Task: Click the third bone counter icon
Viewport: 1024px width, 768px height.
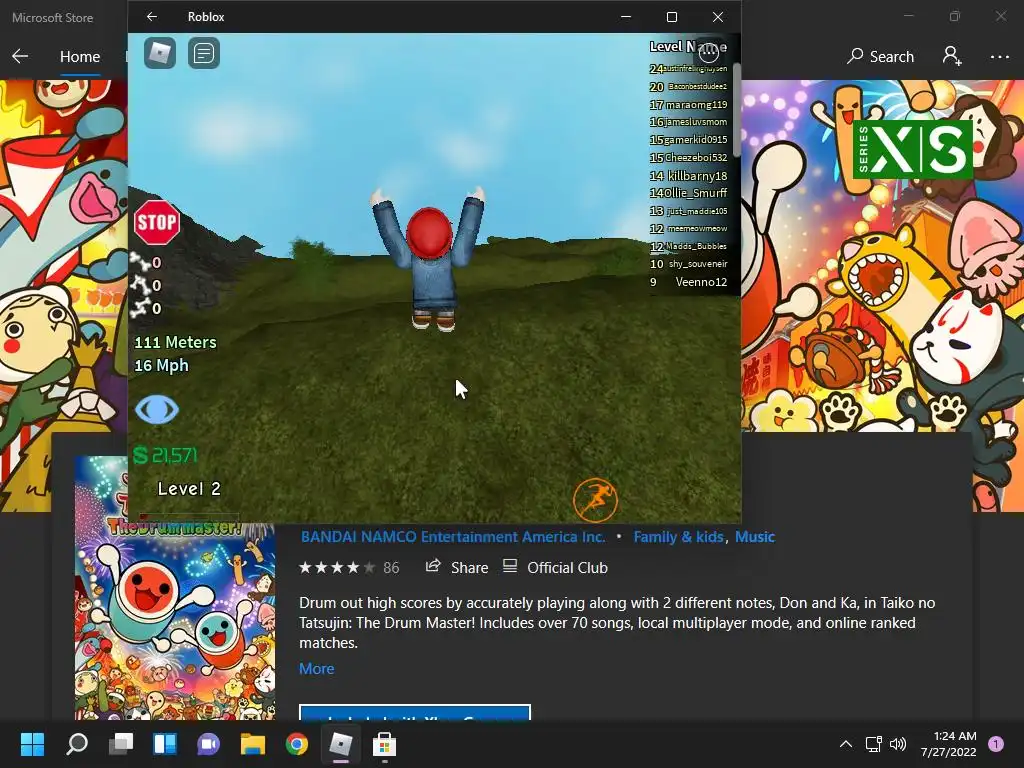Action: coord(139,308)
